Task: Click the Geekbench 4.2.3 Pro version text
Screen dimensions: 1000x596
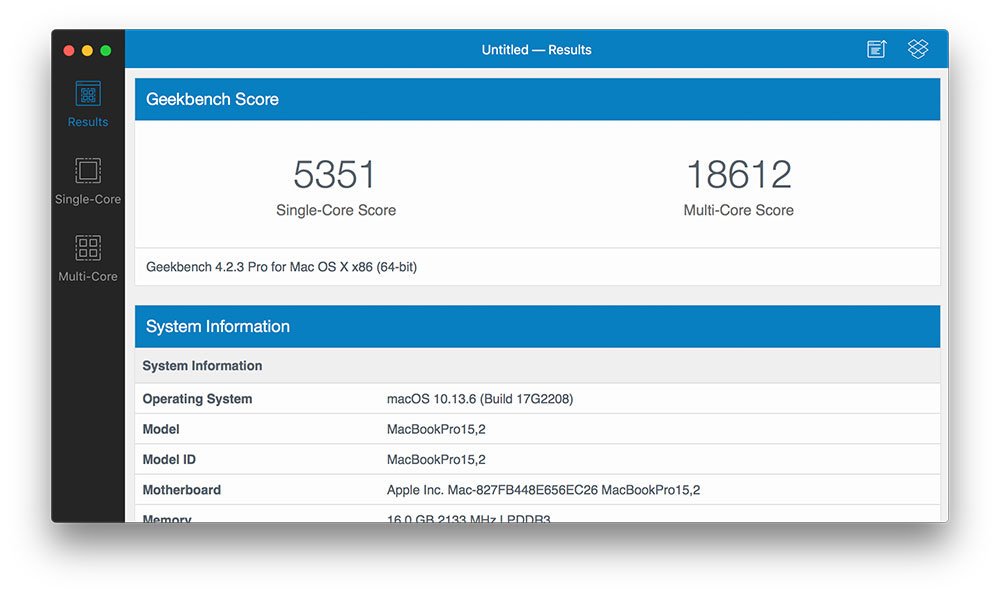Action: pyautogui.click(x=281, y=267)
